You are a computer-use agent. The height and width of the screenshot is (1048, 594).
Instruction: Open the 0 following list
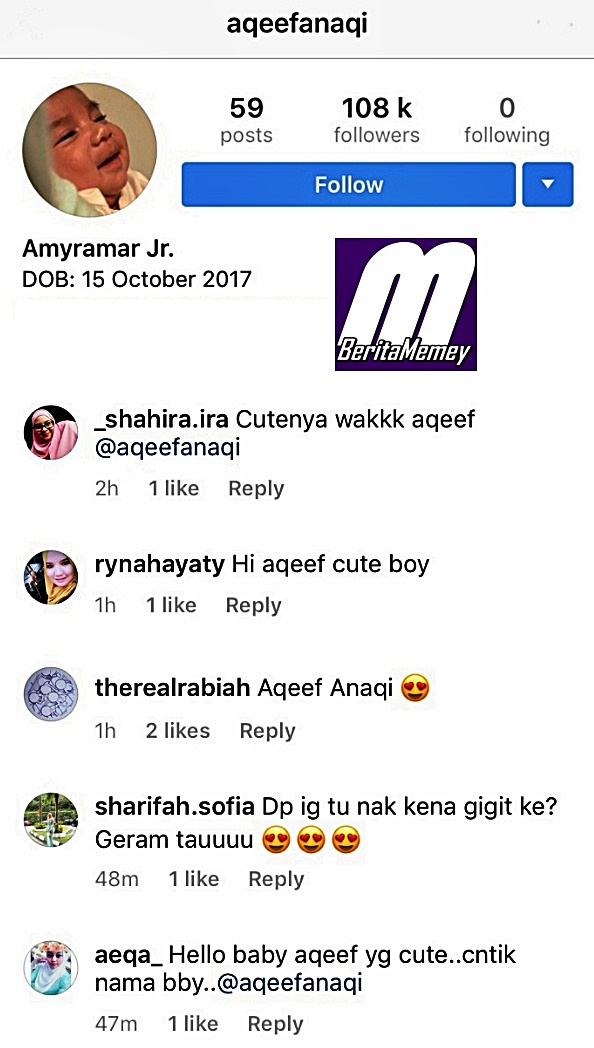click(506, 120)
